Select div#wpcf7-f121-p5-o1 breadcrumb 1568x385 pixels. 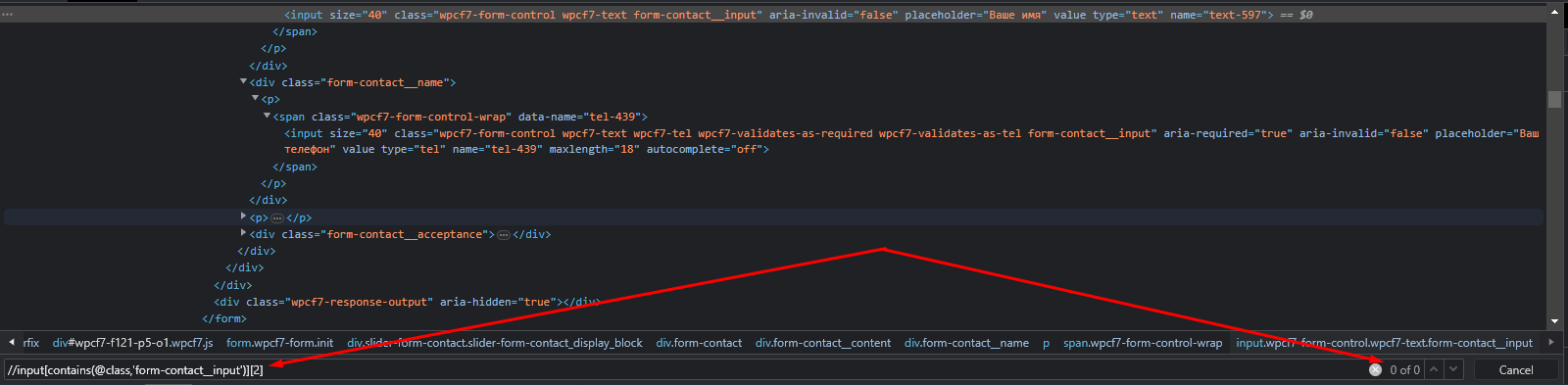132,343
